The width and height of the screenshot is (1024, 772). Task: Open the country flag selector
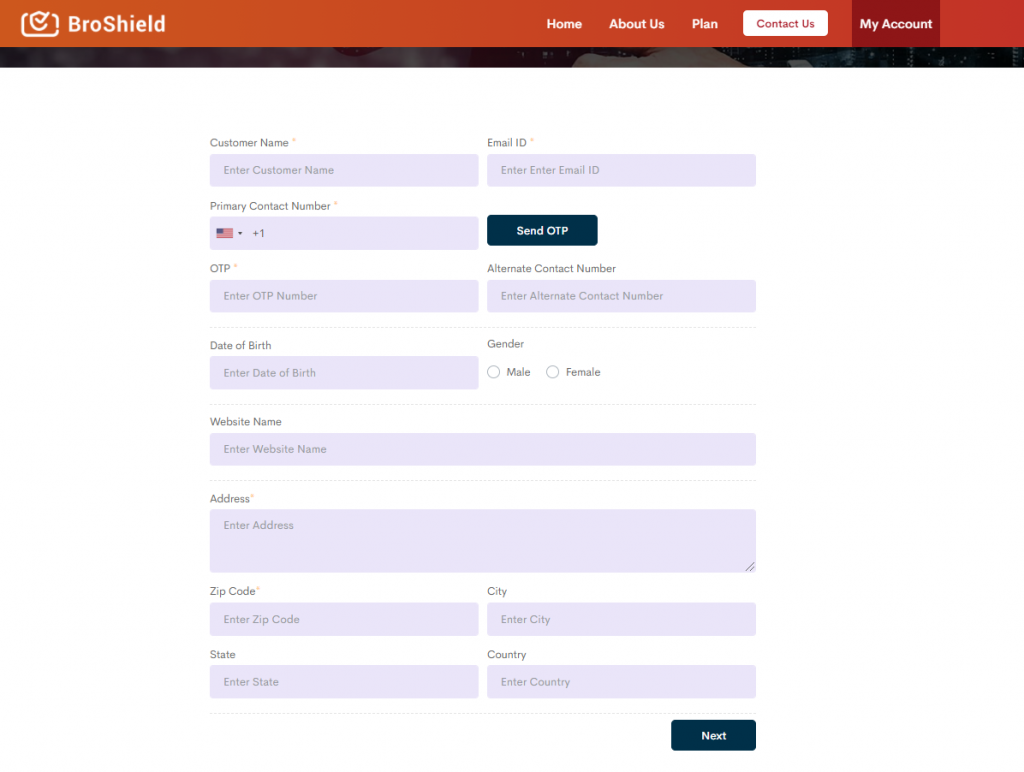tap(229, 233)
